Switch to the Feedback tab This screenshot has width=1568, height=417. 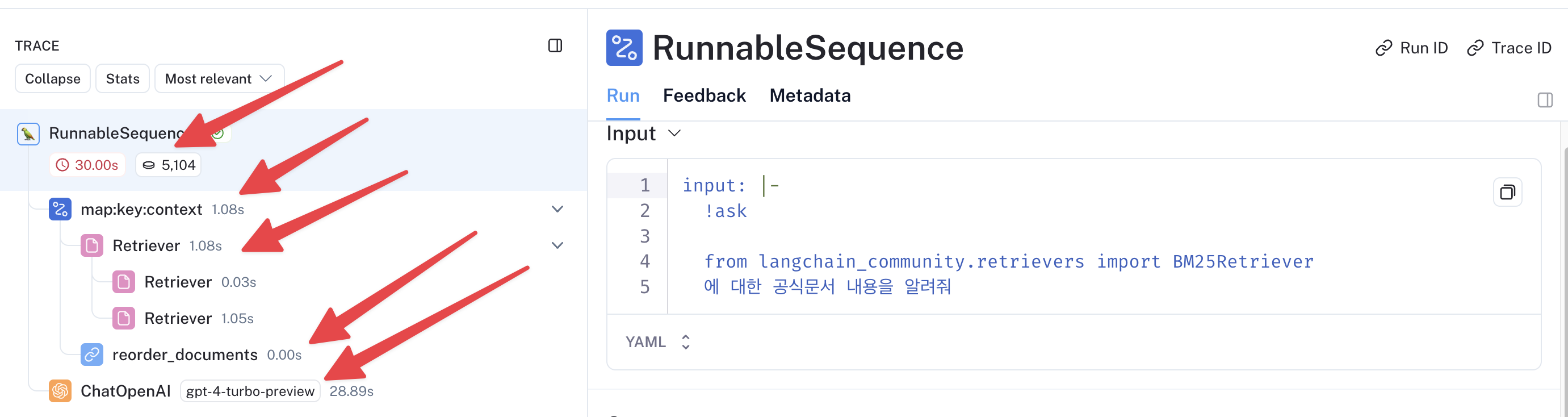703,95
